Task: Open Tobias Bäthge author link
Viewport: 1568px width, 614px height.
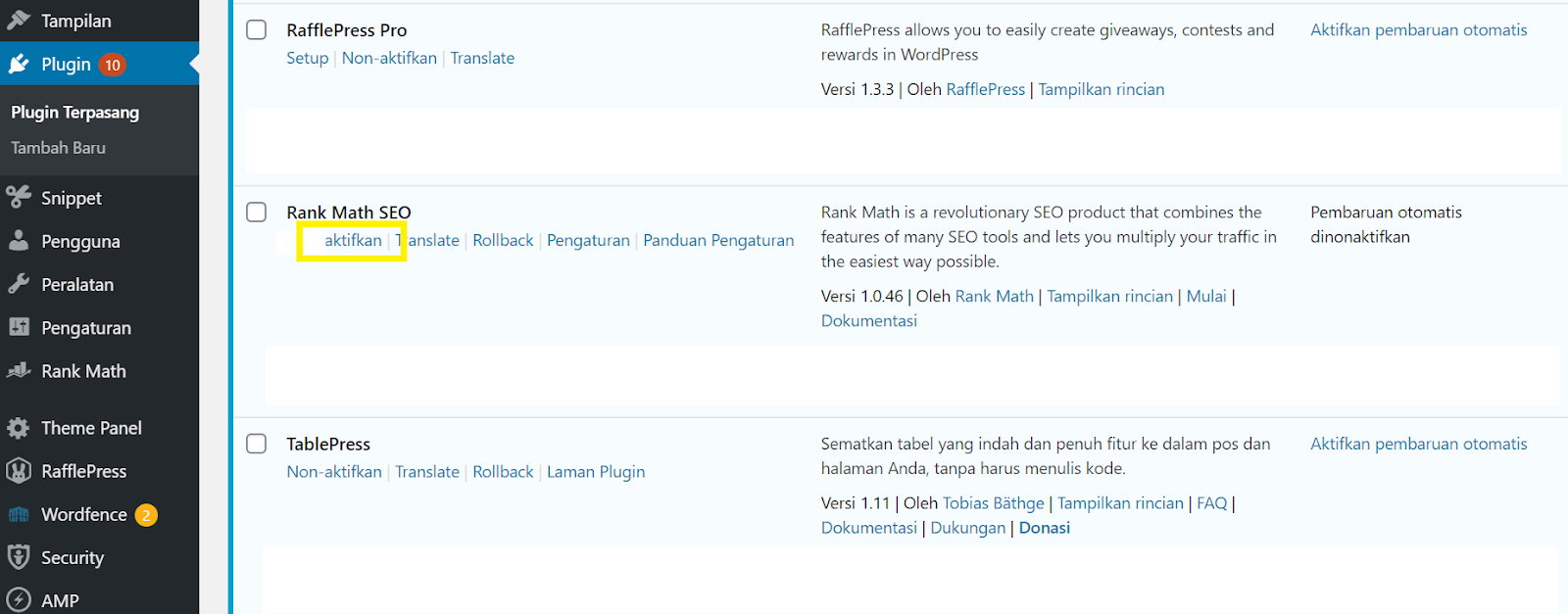Action: click(x=994, y=502)
